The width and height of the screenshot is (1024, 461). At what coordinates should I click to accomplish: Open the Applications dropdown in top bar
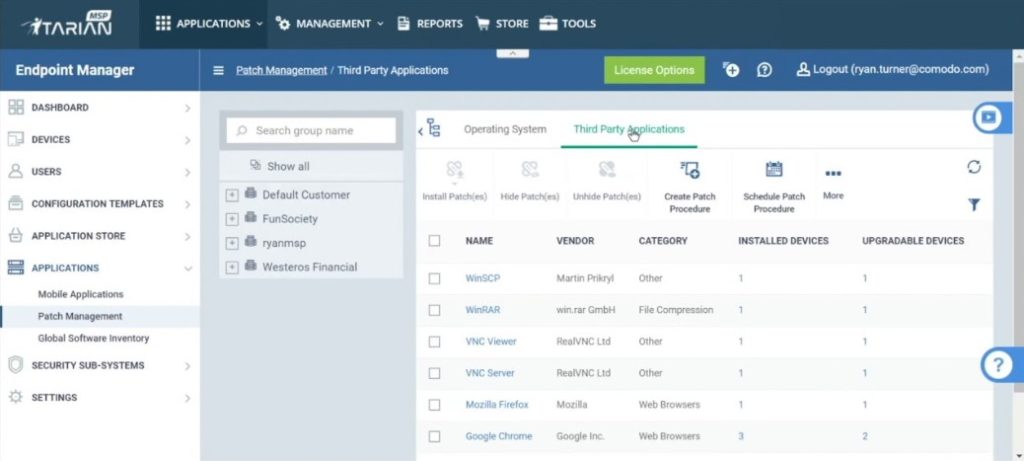click(209, 24)
